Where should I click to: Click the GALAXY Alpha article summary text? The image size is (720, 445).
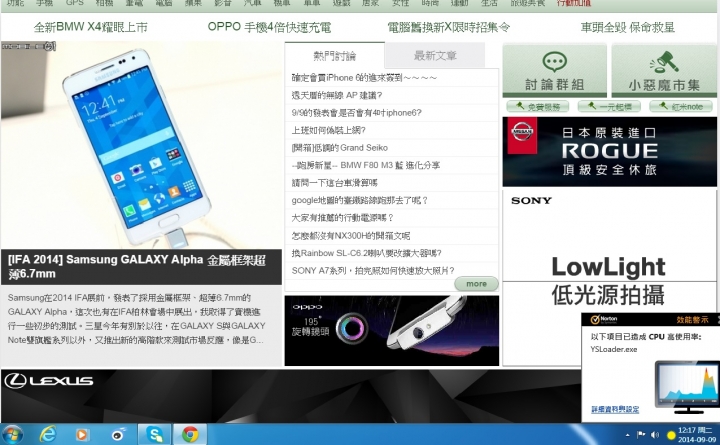click(136, 319)
